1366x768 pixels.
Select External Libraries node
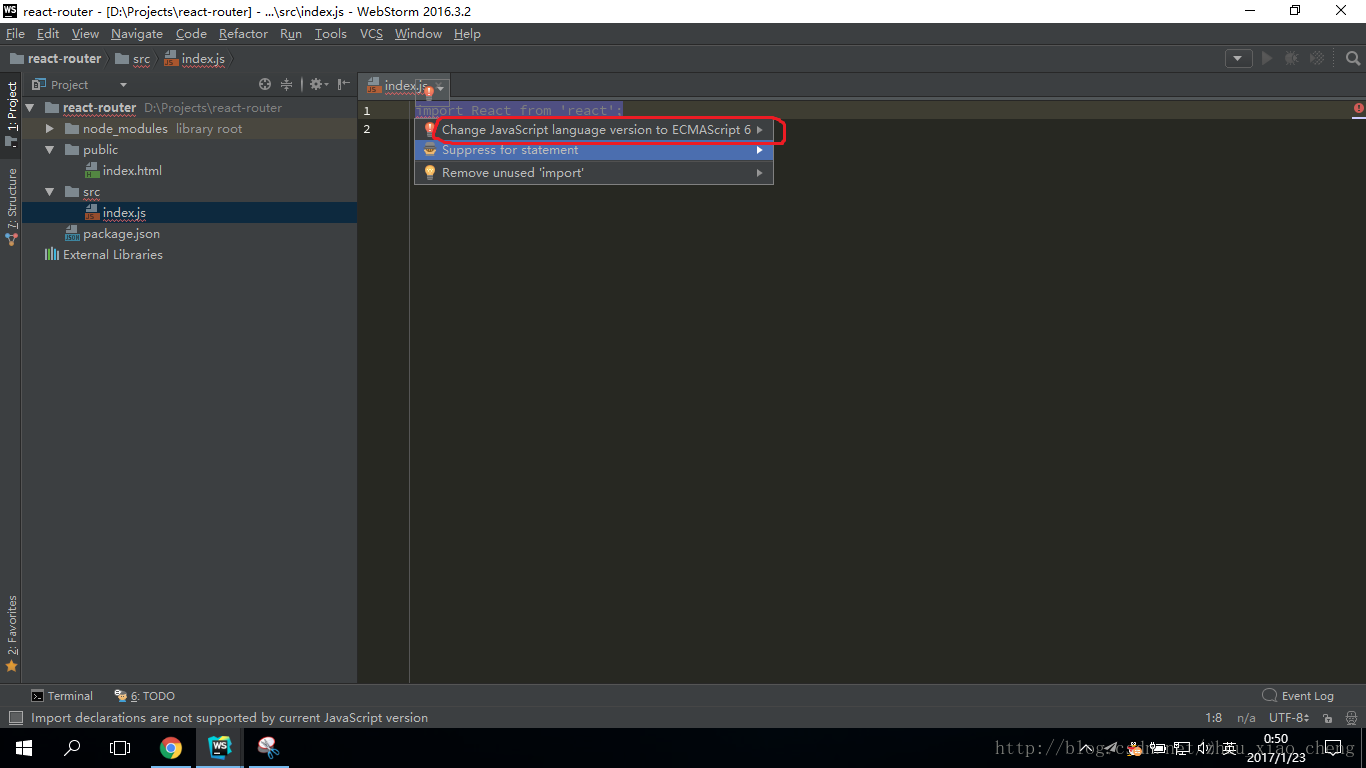click(x=103, y=255)
